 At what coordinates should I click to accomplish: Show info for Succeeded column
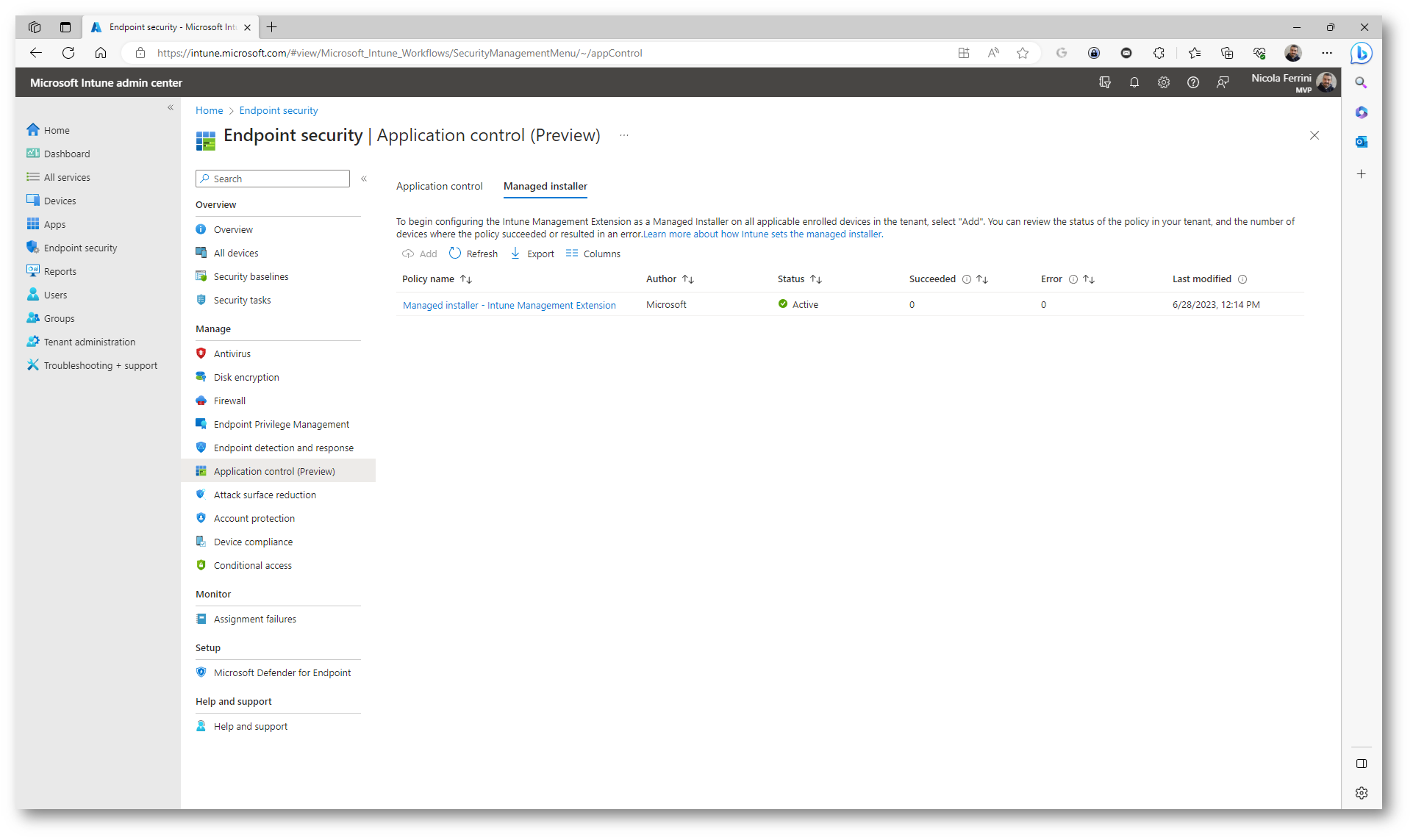point(967,279)
